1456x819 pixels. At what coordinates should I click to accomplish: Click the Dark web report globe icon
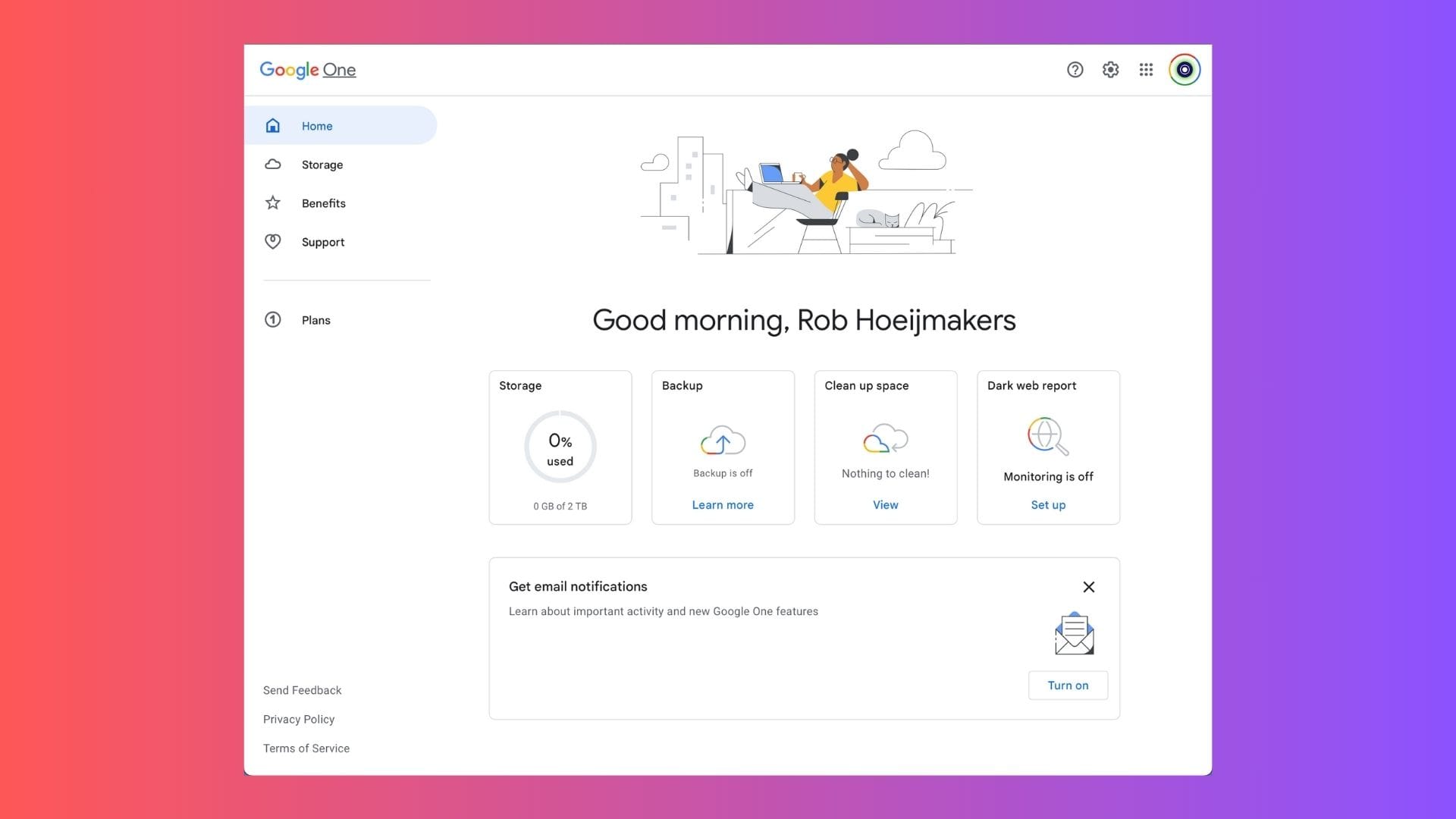tap(1047, 436)
